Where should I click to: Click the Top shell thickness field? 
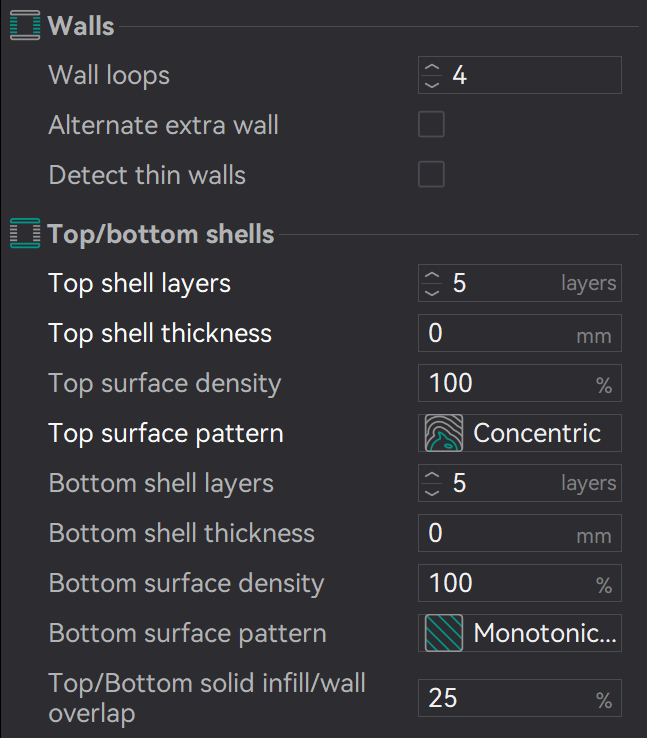click(500, 333)
